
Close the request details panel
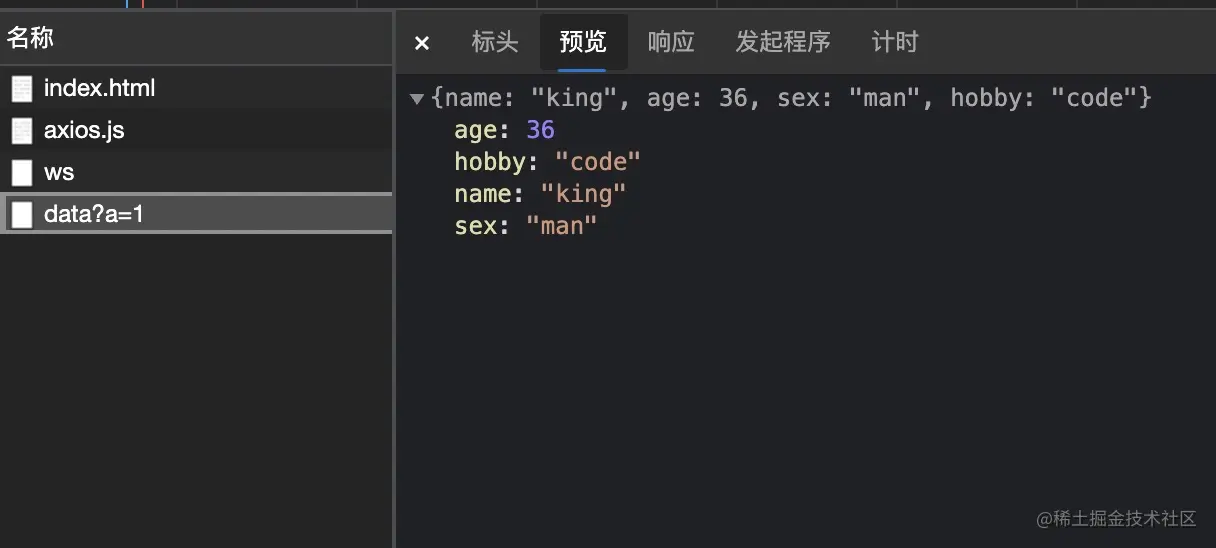422,43
